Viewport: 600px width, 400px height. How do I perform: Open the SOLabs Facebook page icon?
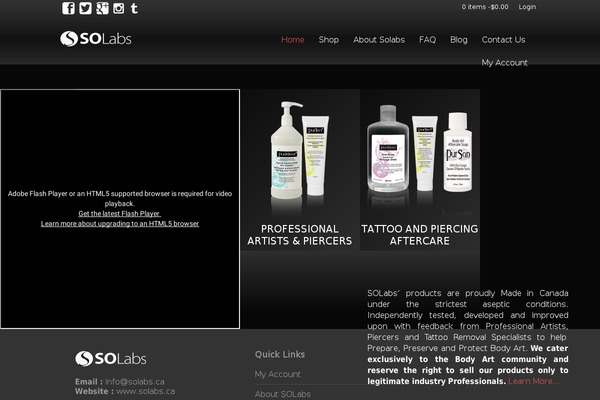(x=68, y=8)
